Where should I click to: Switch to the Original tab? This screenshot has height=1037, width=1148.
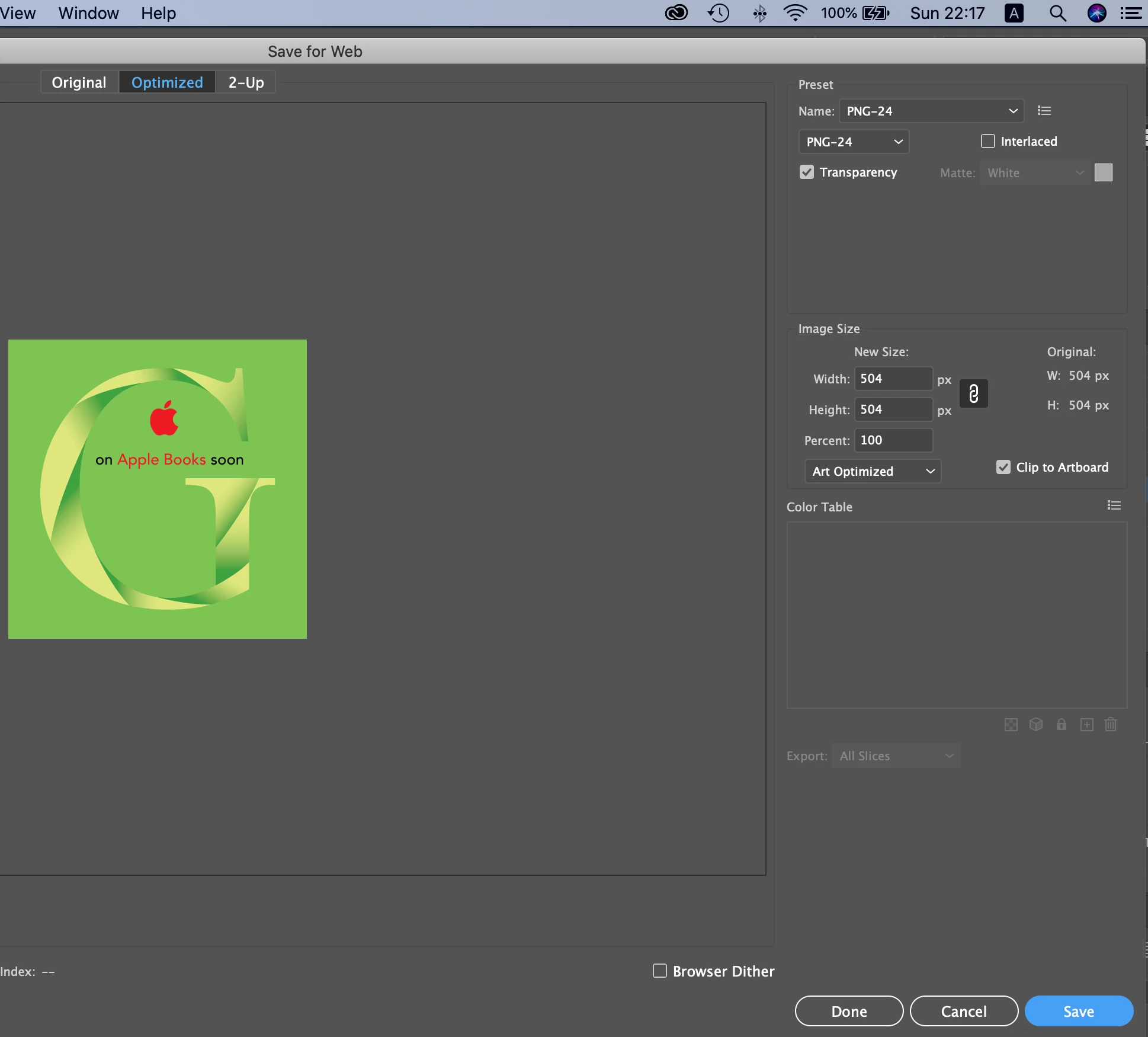click(79, 82)
